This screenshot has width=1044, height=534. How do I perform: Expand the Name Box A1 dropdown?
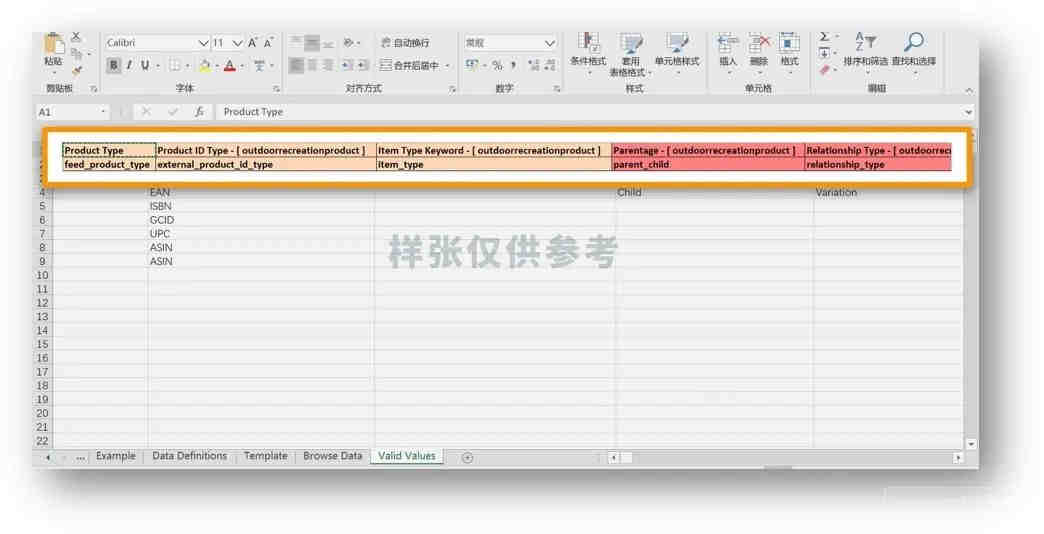[x=103, y=112]
